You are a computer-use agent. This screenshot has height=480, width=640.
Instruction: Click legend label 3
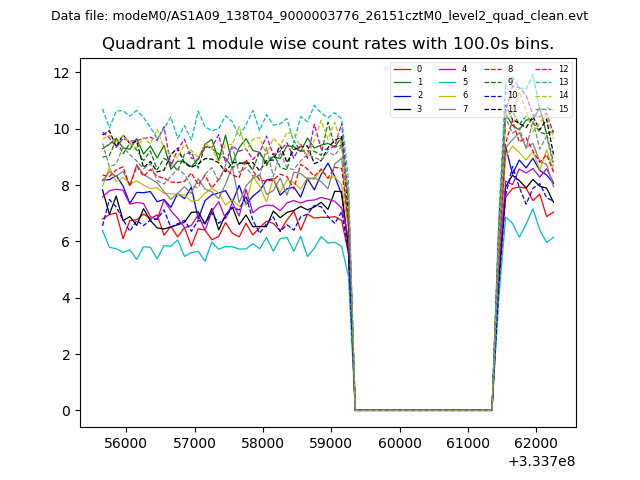pos(419,108)
